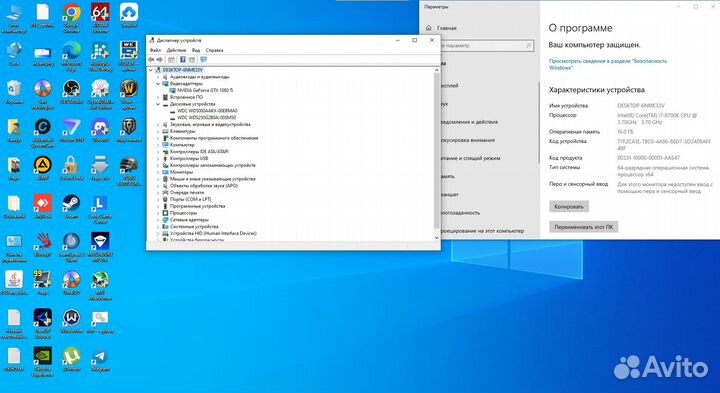Viewport: 720px width, 393px height.
Task: Open the World of Tanks shortcut
Action: pyautogui.click(x=129, y=130)
